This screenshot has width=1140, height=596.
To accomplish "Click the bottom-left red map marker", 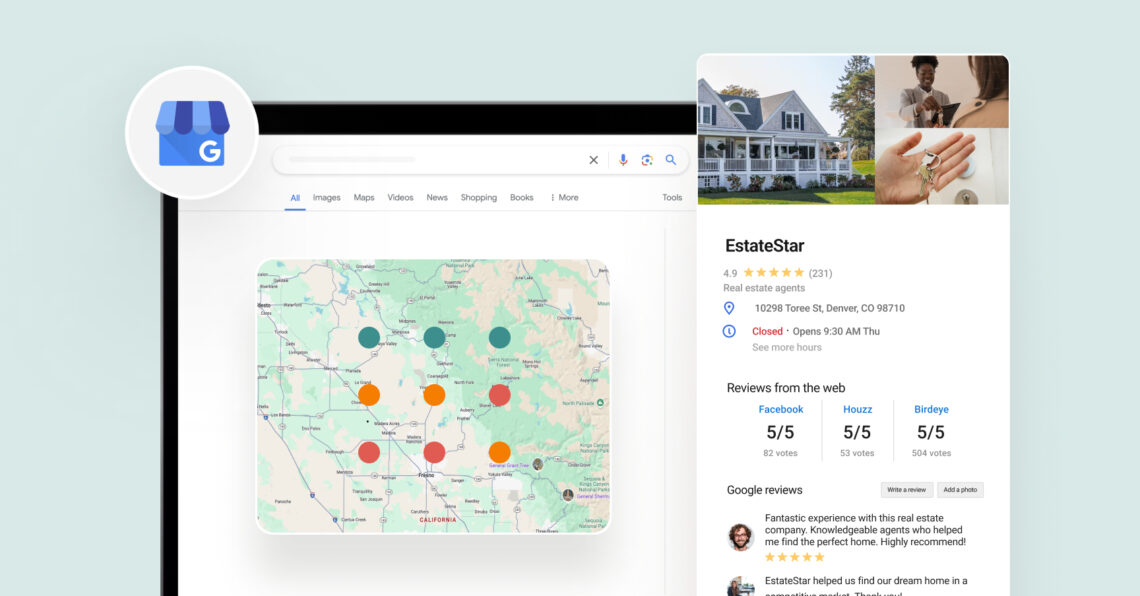I will click(x=369, y=452).
